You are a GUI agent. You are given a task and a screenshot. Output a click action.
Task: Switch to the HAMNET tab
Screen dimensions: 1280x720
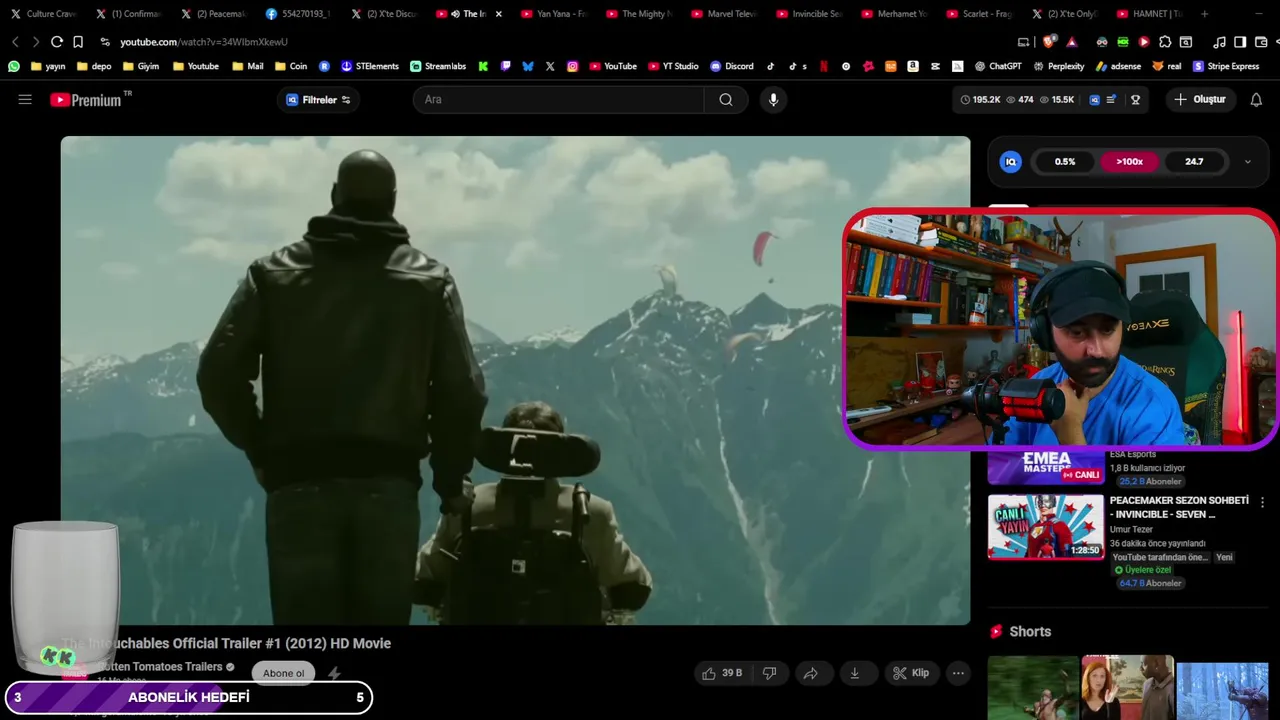1149,14
